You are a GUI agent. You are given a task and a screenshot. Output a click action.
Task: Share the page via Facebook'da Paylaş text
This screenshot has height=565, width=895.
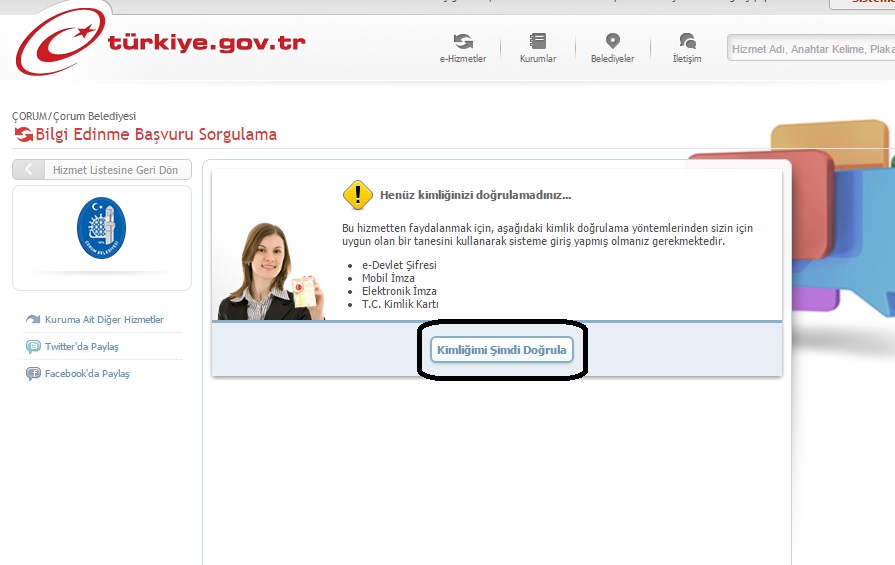(x=87, y=374)
